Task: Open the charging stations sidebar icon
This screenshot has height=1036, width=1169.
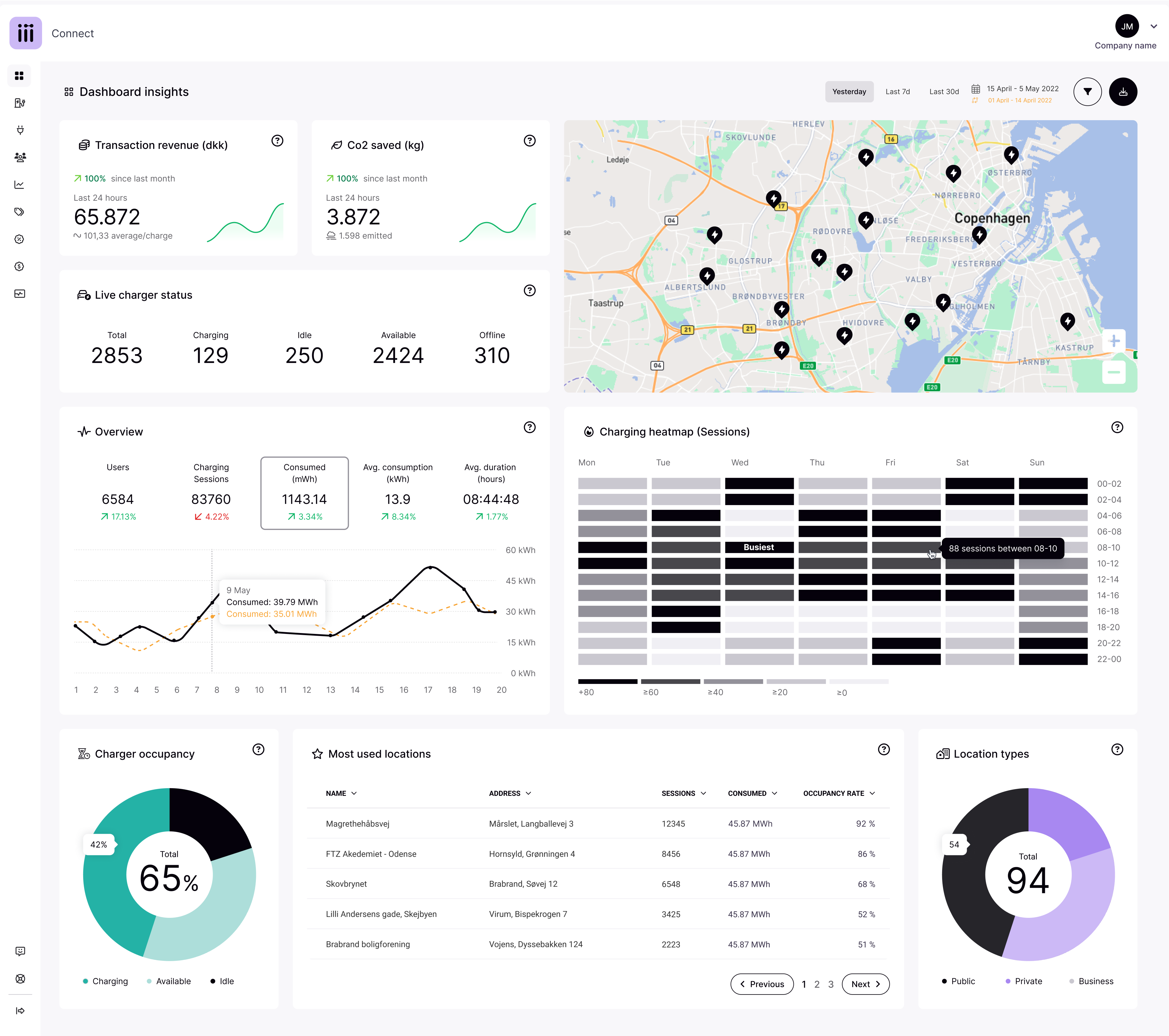Action: click(20, 103)
